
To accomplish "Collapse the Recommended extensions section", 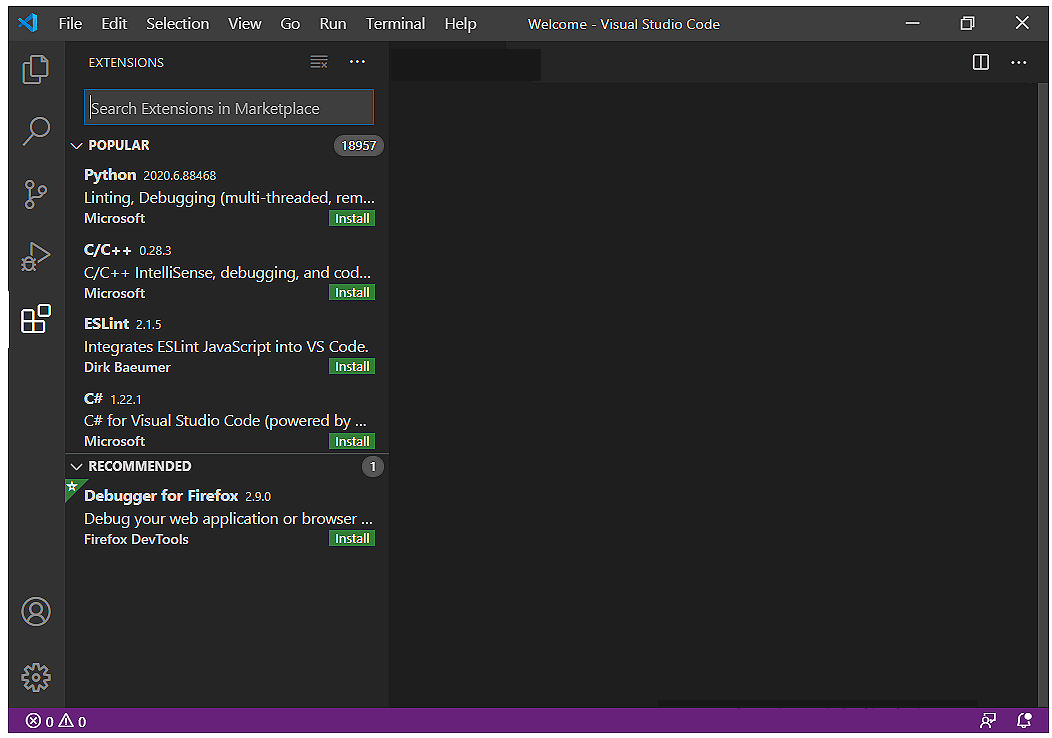I will tap(77, 467).
